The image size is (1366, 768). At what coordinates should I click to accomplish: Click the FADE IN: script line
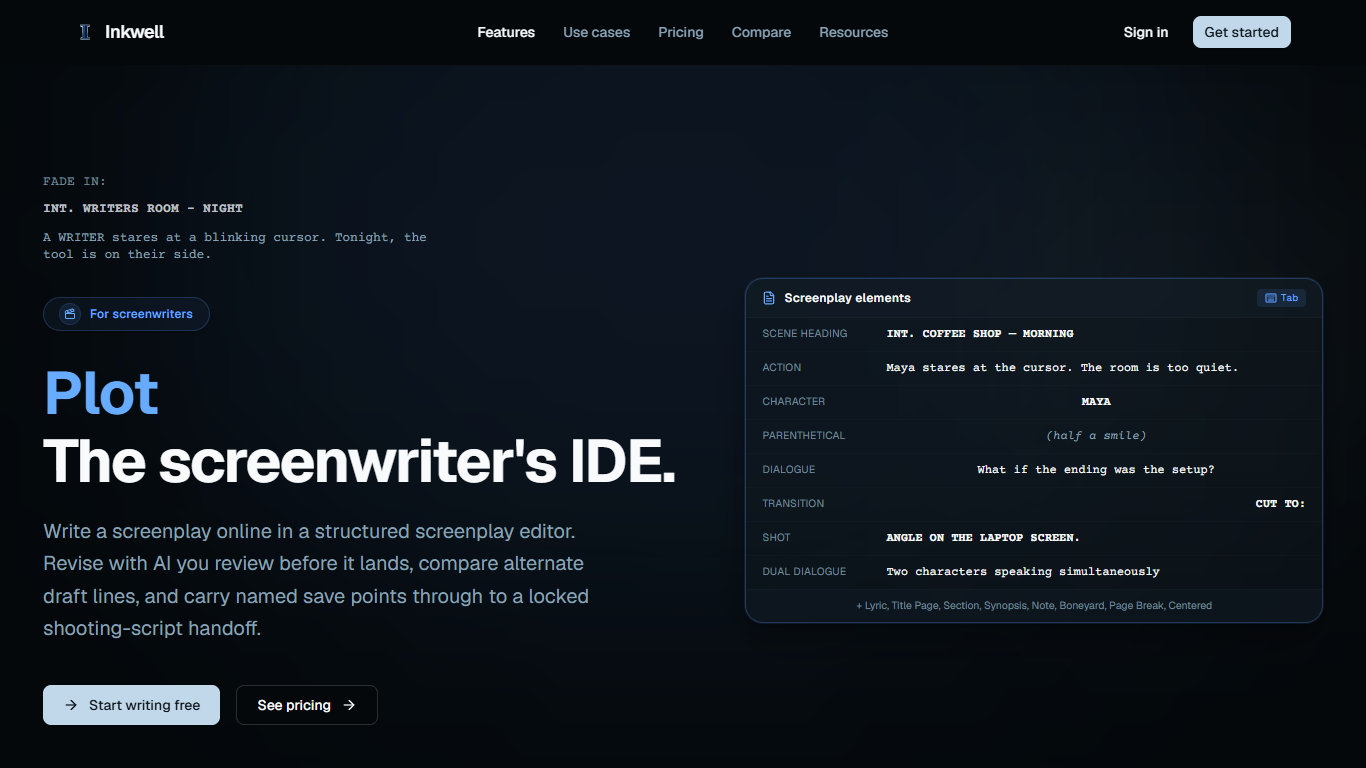point(75,182)
